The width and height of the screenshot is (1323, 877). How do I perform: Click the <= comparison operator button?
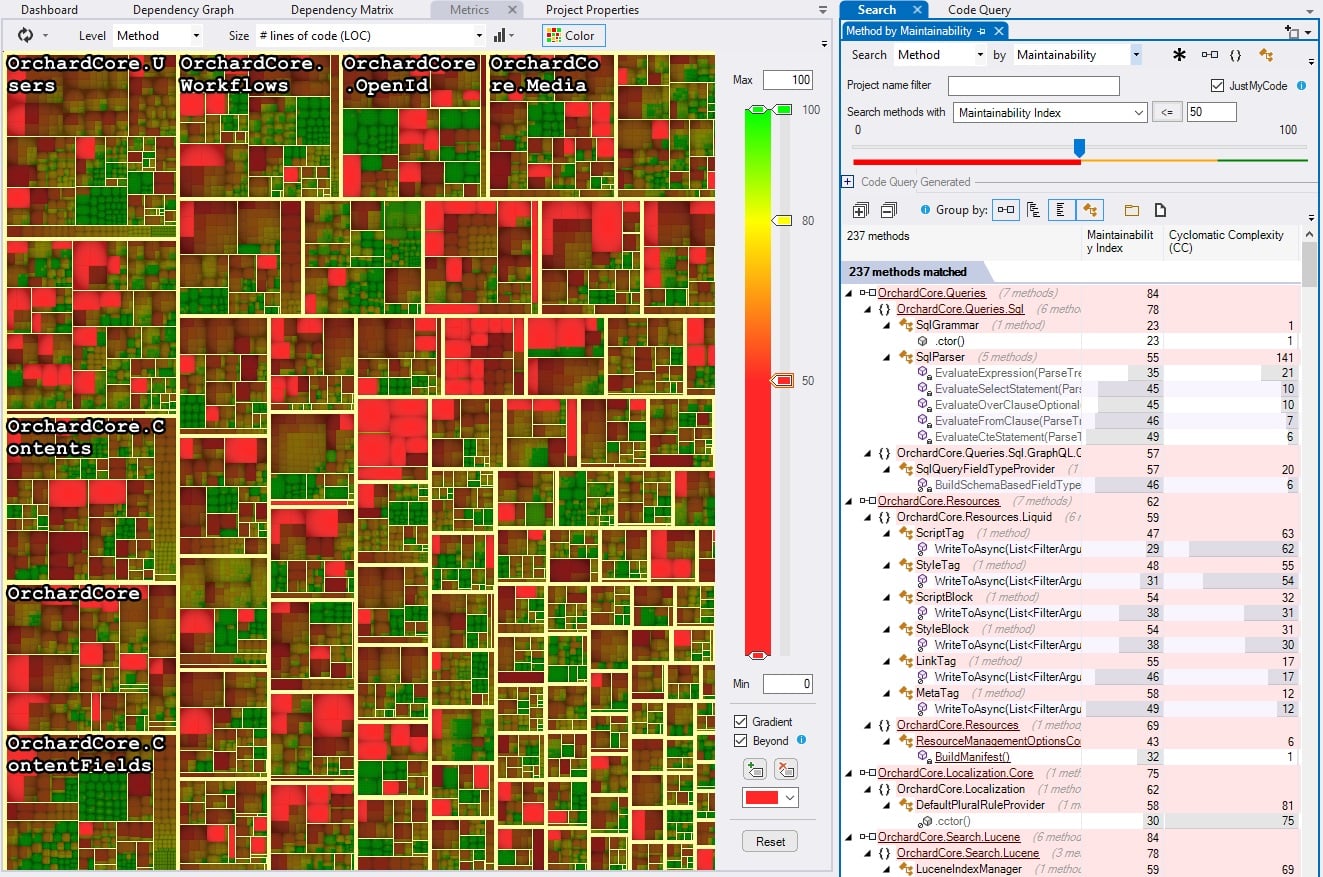click(x=1166, y=113)
